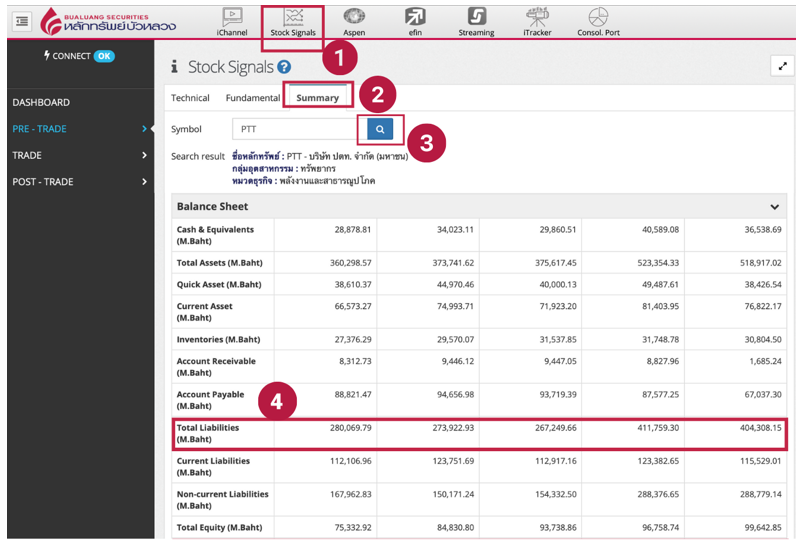Click the Search result label
This screenshot has width=803, height=549.
[x=198, y=156]
